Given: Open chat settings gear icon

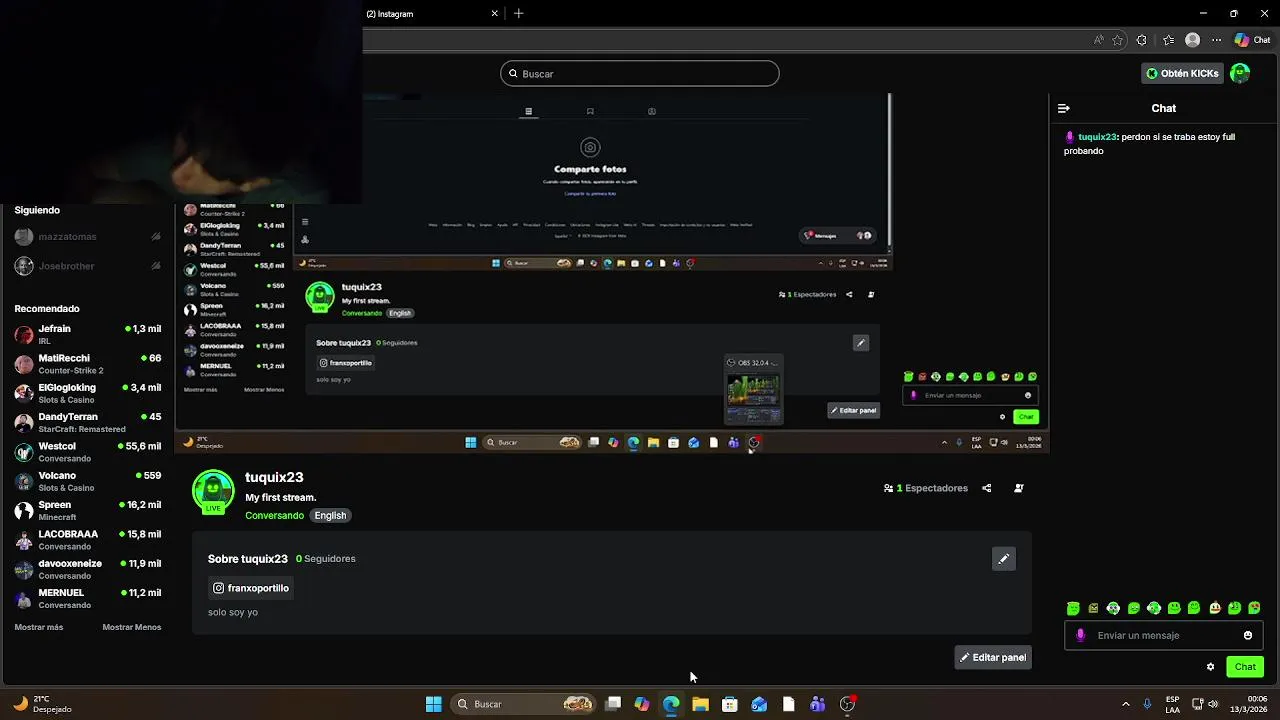Looking at the screenshot, I should pyautogui.click(x=1211, y=667).
